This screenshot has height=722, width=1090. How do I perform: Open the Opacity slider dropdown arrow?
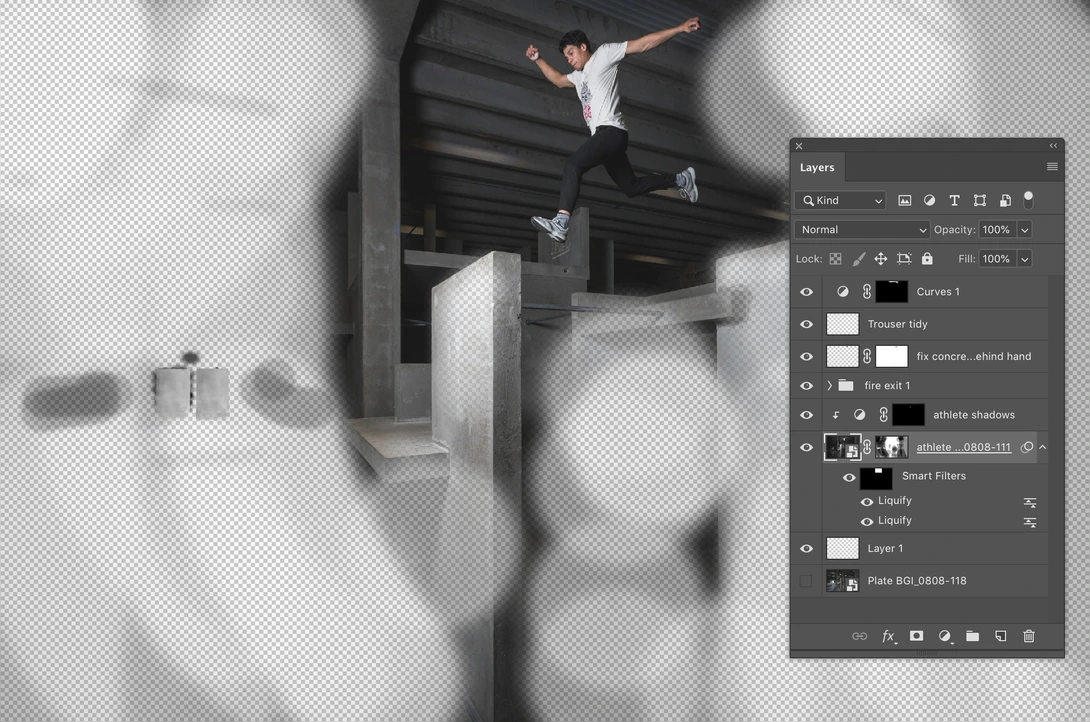point(1025,230)
